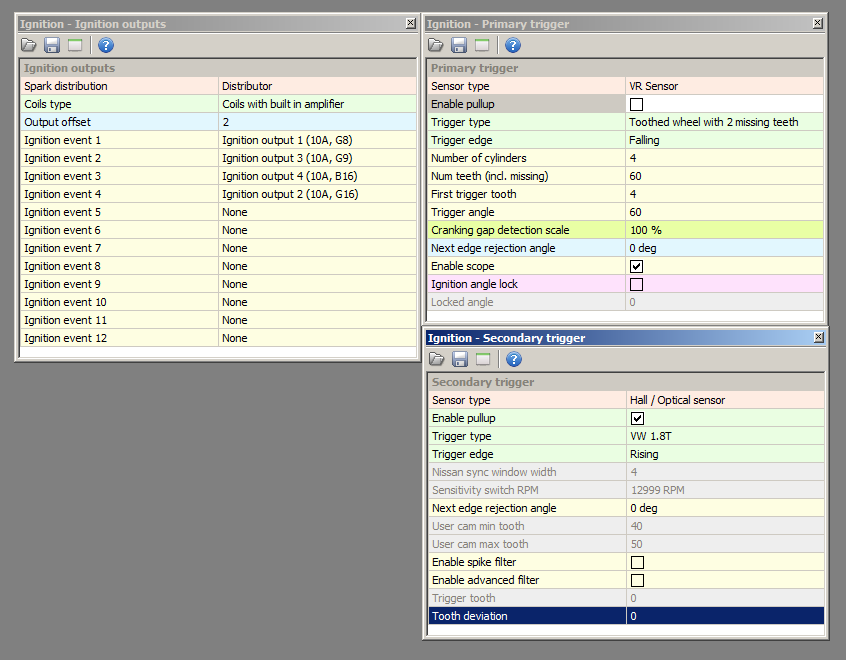Enable pullup checkbox in Primary trigger
846x660 pixels.
636,104
